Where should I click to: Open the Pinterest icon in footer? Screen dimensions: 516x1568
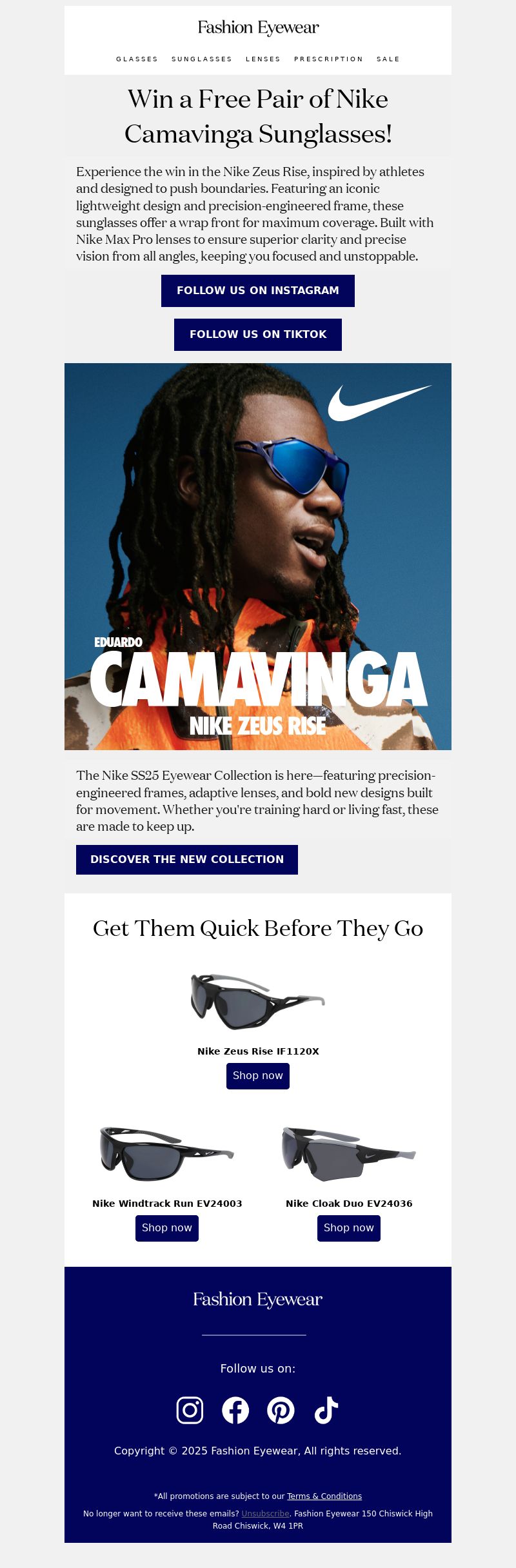(x=281, y=1410)
